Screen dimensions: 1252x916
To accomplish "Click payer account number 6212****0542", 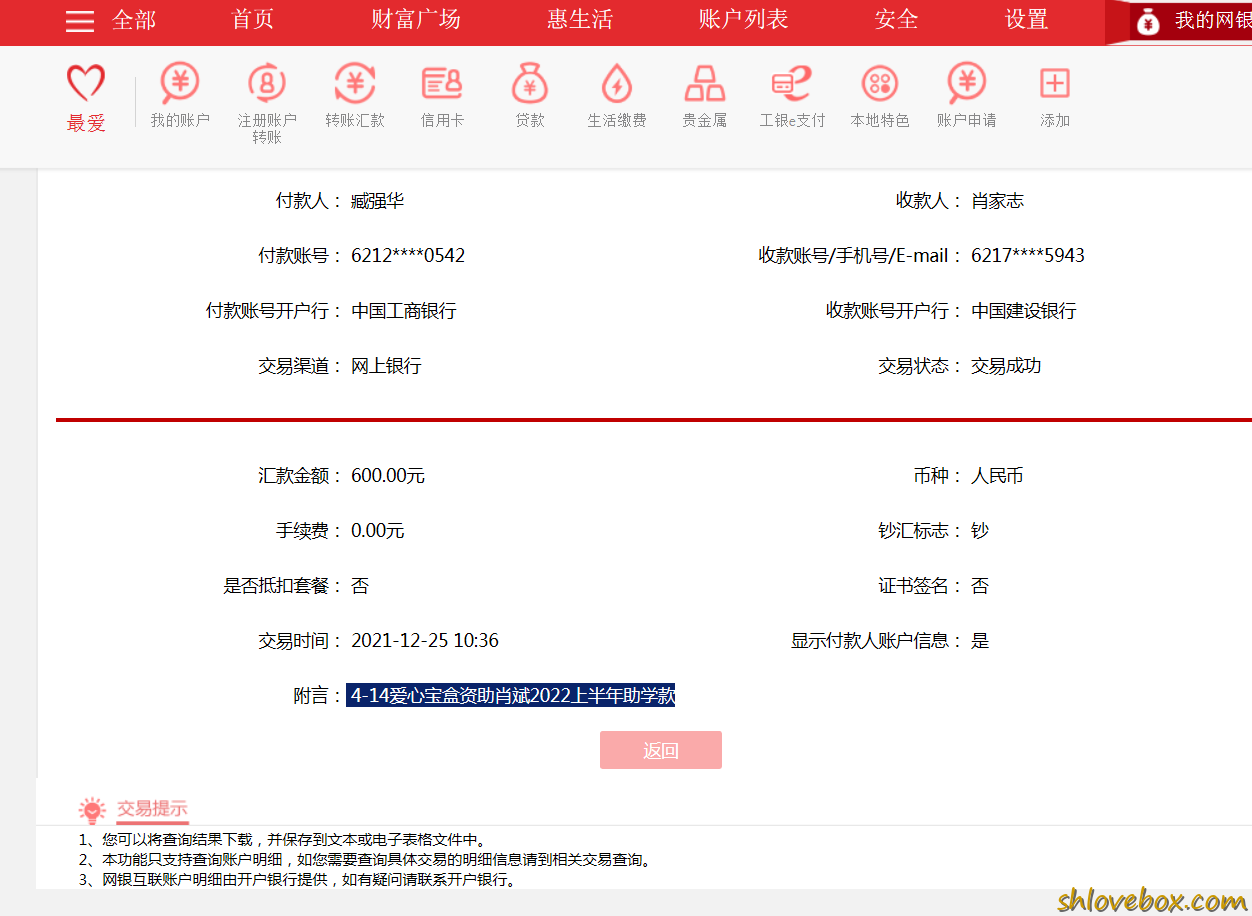I will coord(408,256).
